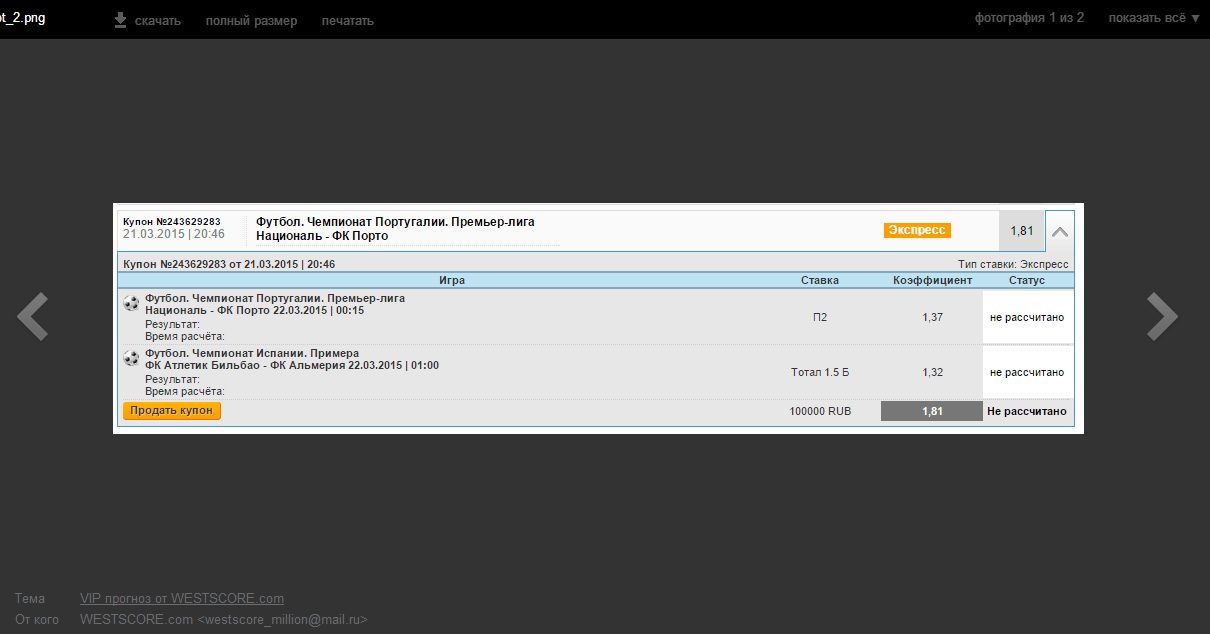Click the "фотография 1 из 2" counter
The image size is (1210, 634).
tap(1029, 18)
